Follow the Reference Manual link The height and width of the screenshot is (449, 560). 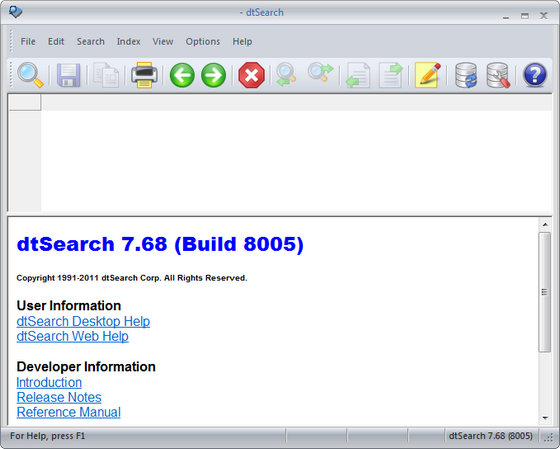click(69, 412)
